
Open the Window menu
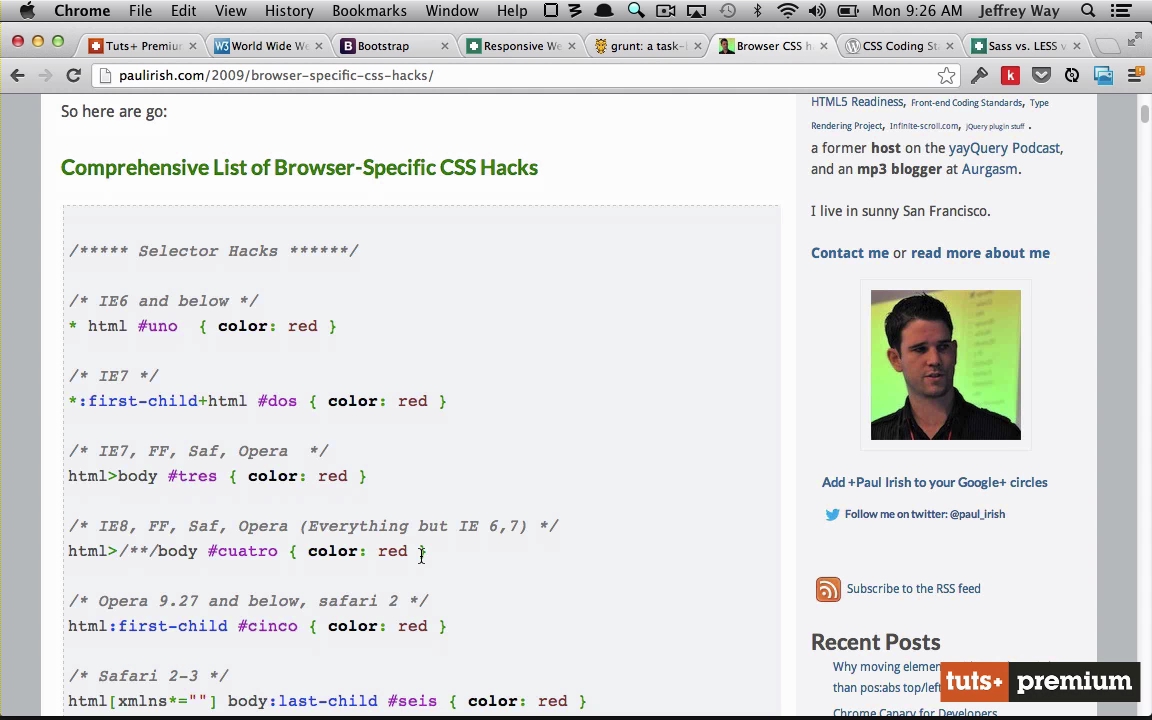tap(452, 10)
